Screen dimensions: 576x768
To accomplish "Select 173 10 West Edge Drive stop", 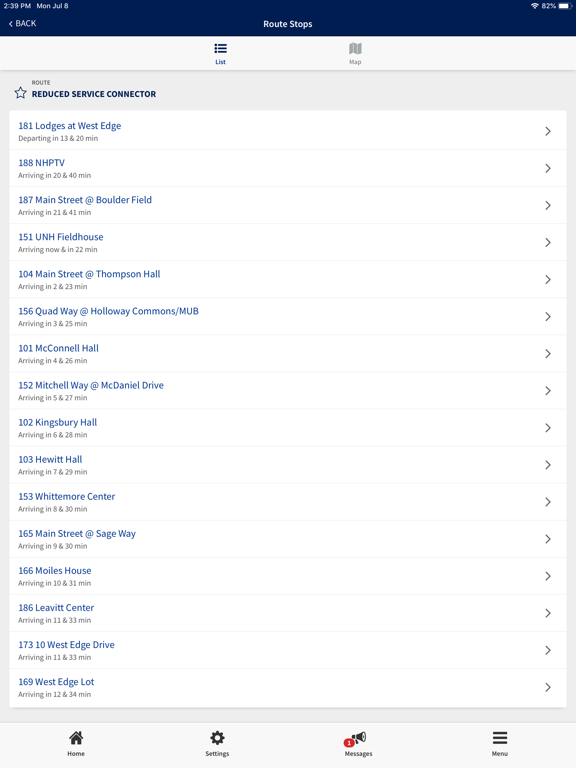I will tap(67, 645).
